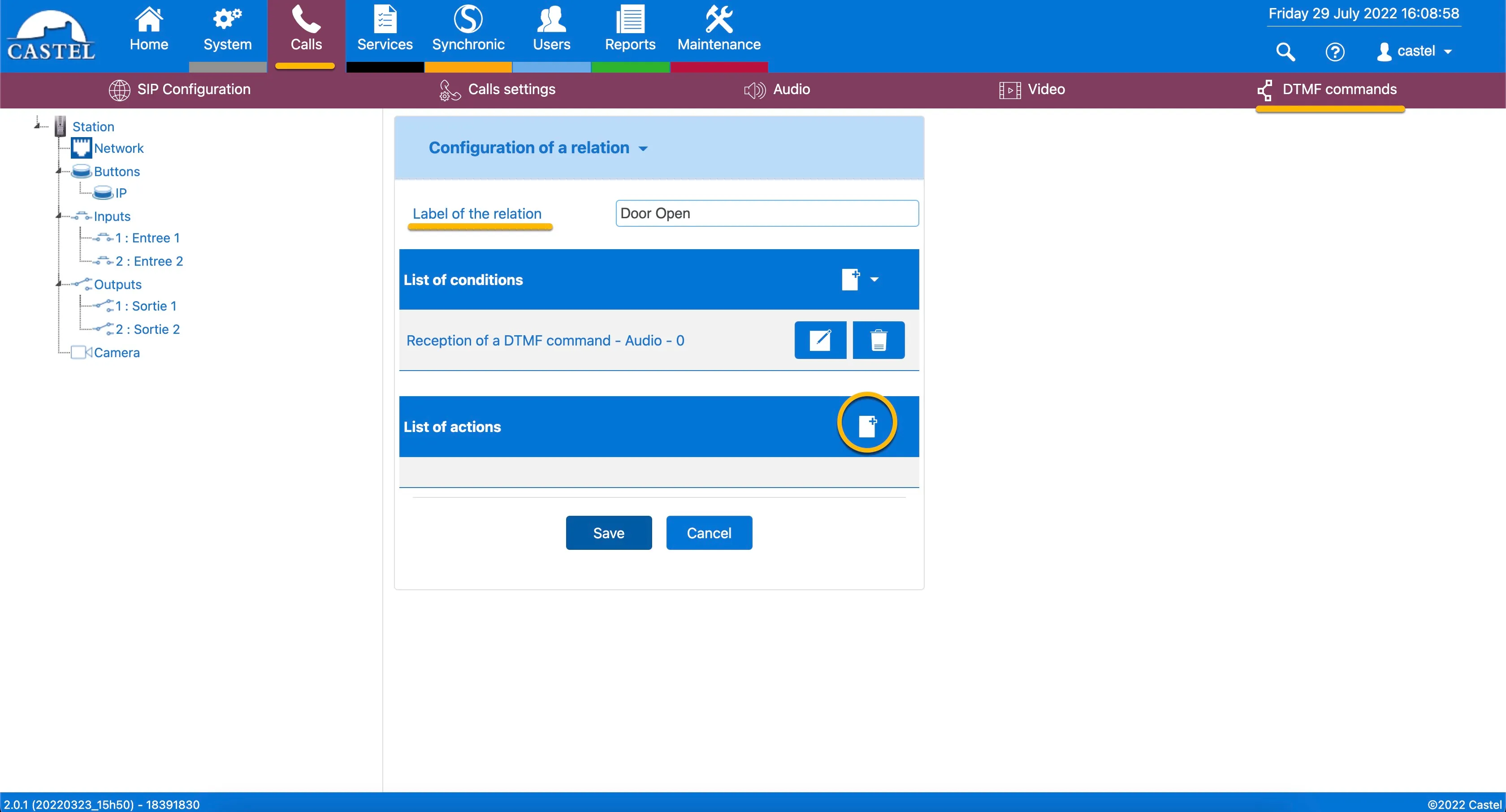Open the Services checklist section

click(x=385, y=29)
